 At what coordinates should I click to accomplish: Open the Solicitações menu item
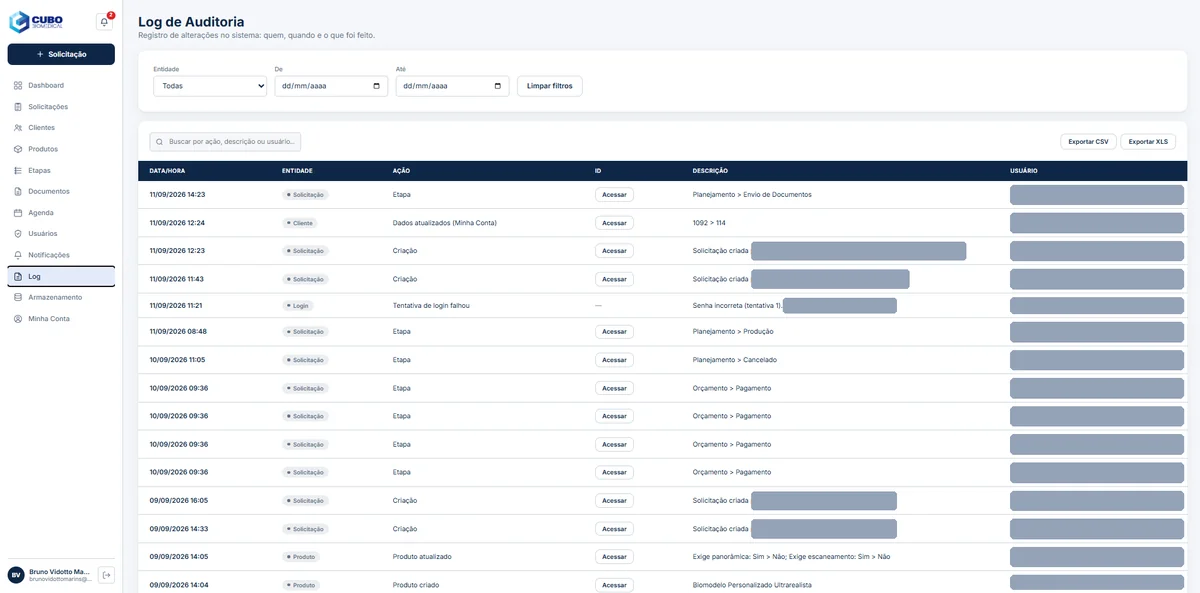tap(61, 107)
